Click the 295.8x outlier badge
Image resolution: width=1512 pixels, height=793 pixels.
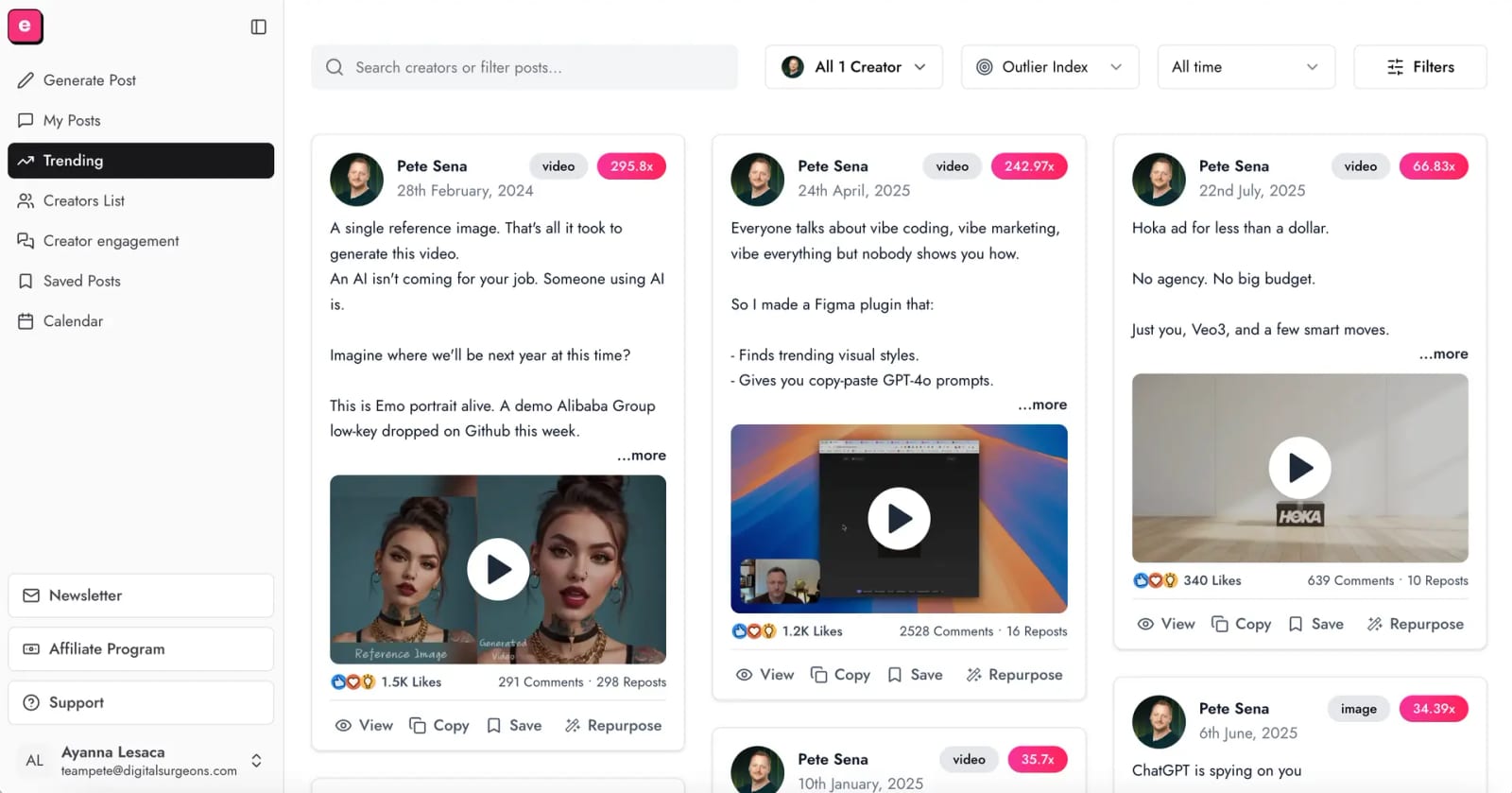point(631,166)
